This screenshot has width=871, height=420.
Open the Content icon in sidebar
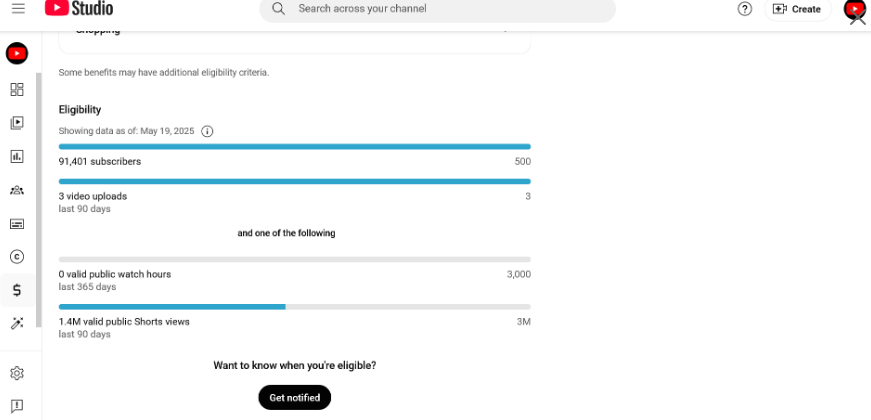click(17, 123)
